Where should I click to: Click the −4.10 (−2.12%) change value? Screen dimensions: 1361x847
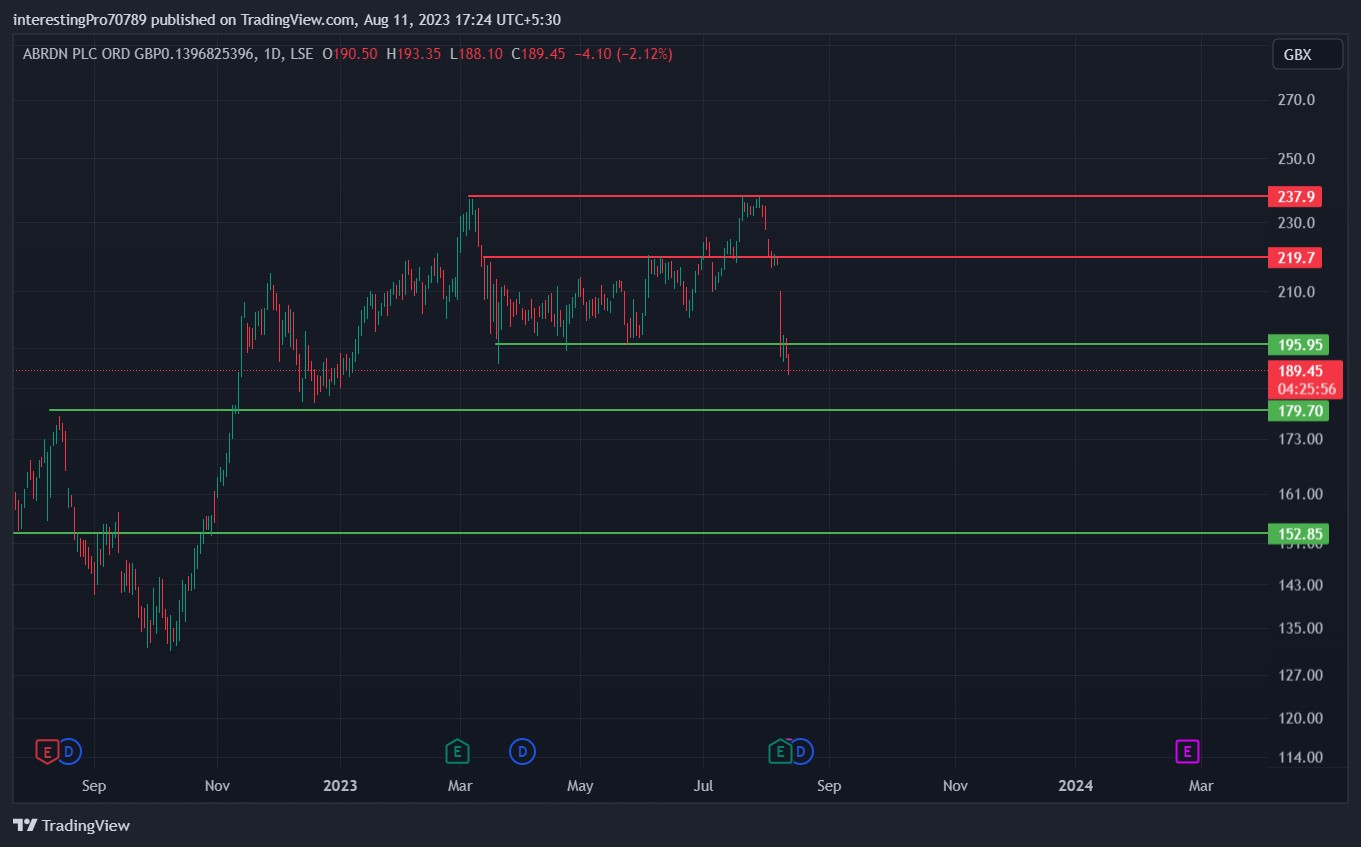tap(623, 54)
